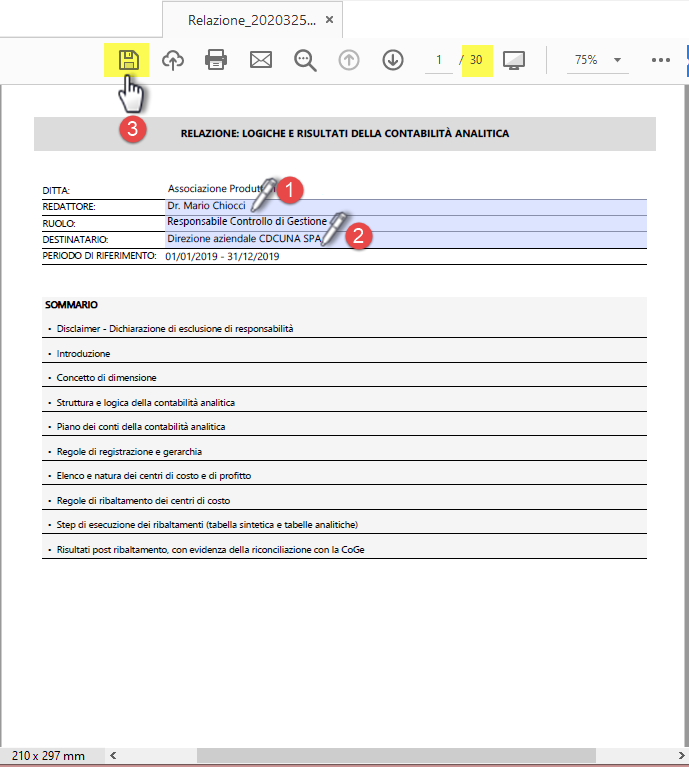This screenshot has width=689, height=767.
Task: Click the RUOLO label
Action: (59, 224)
